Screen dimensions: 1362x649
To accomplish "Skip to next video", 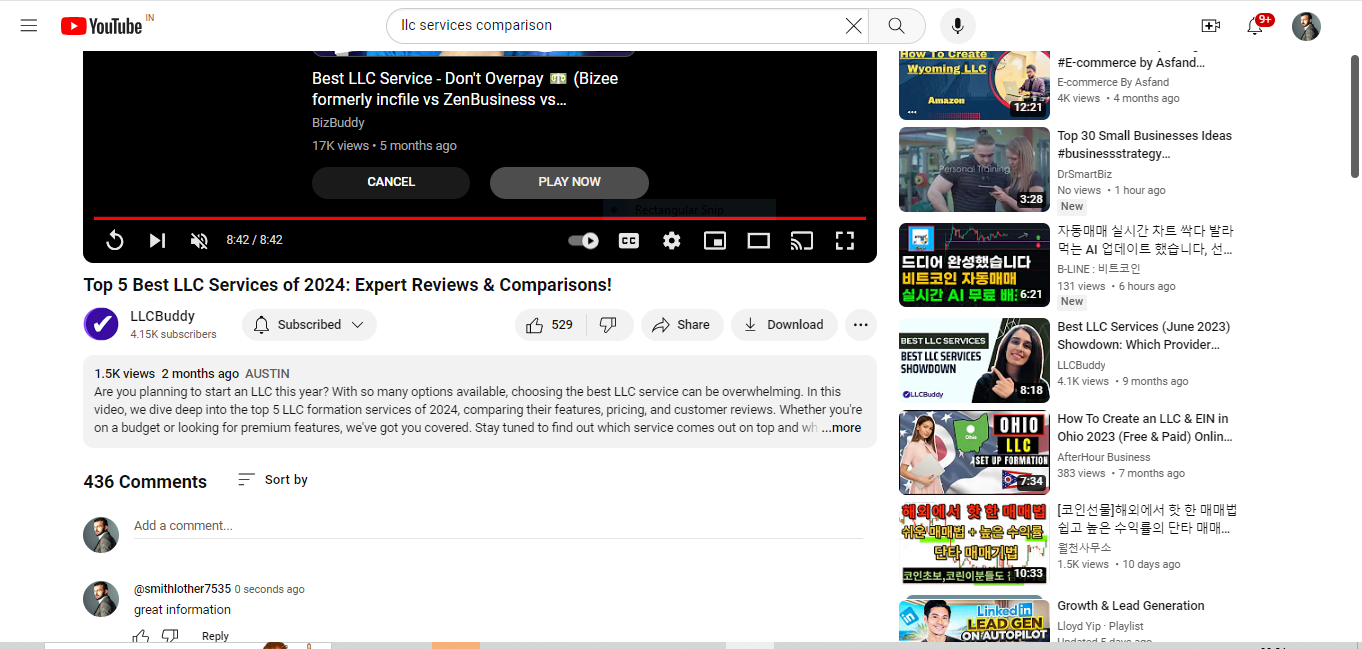I will [157, 240].
